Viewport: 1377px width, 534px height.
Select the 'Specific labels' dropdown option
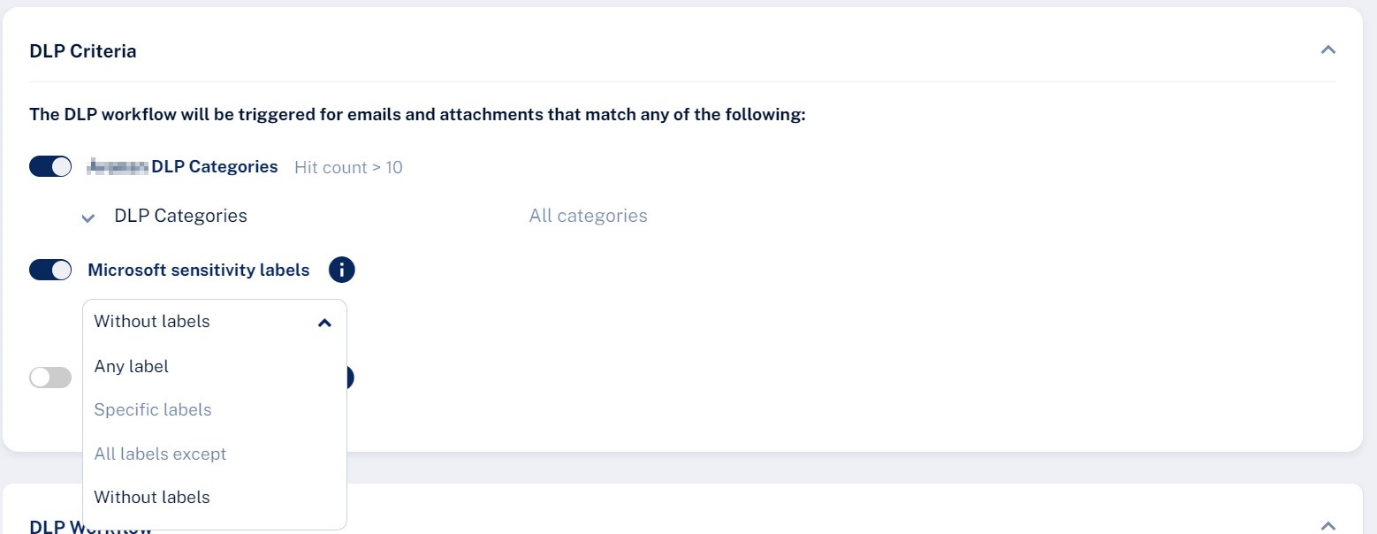pyautogui.click(x=153, y=410)
